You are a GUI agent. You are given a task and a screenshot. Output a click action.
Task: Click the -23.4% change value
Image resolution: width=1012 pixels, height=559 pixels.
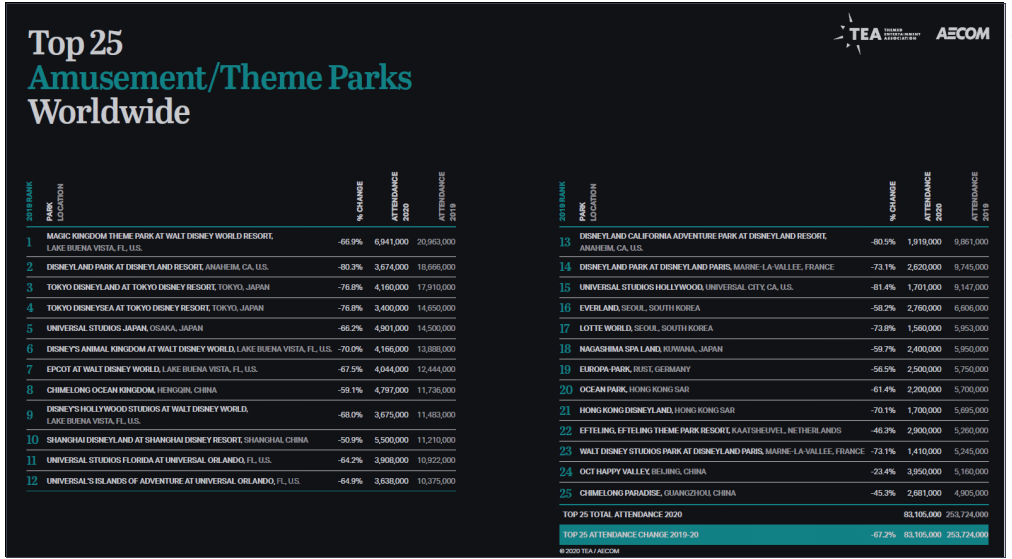883,471
